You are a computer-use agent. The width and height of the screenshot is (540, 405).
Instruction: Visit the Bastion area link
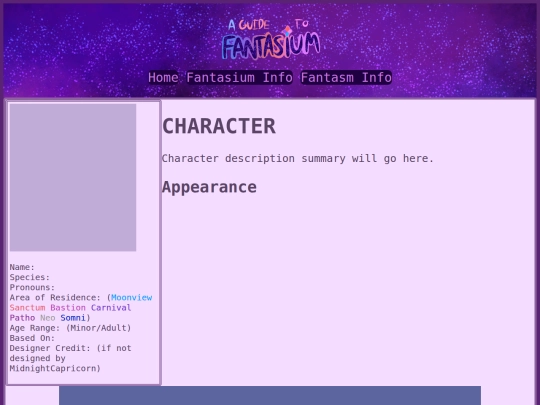point(68,308)
